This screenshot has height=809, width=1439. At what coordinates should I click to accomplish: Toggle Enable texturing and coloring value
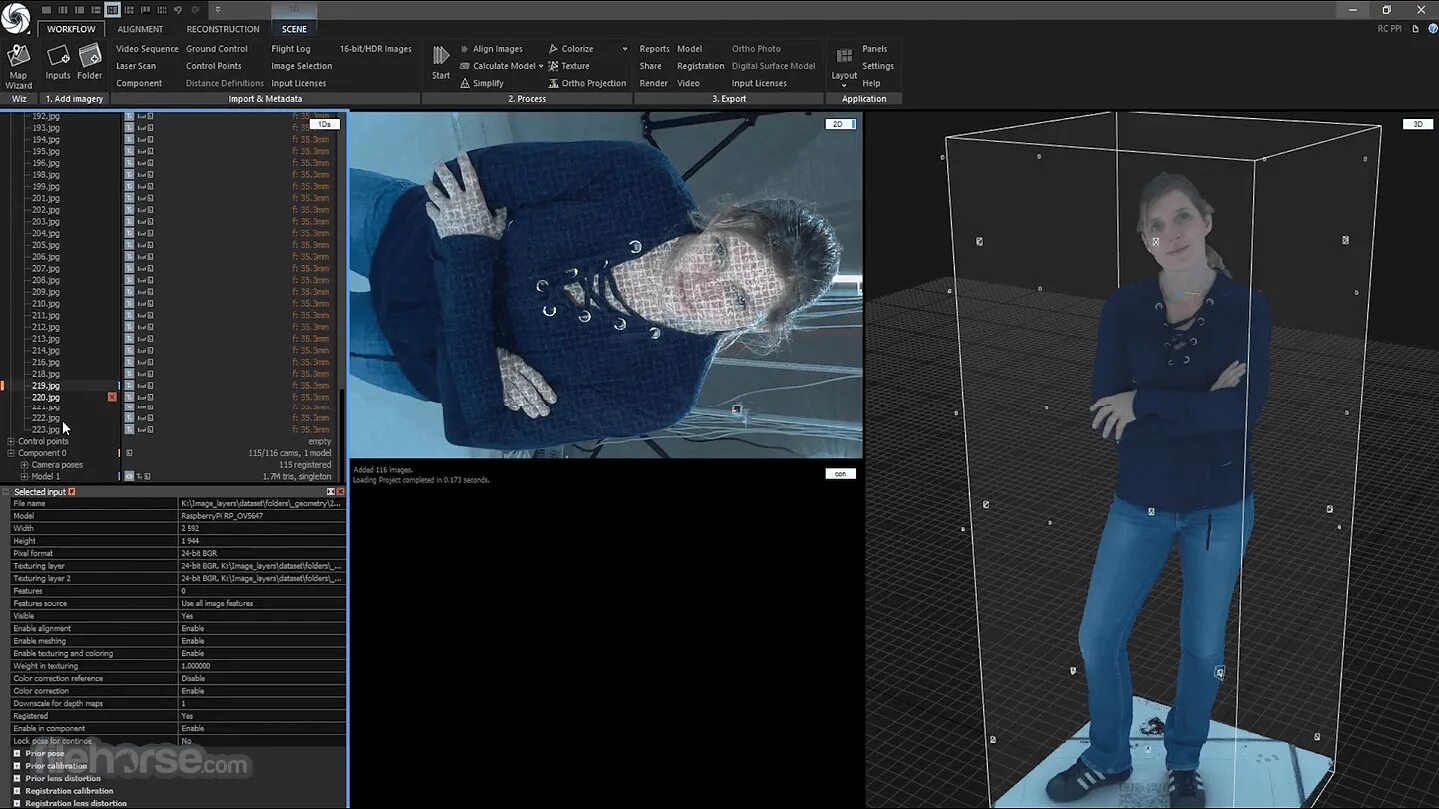pos(263,654)
